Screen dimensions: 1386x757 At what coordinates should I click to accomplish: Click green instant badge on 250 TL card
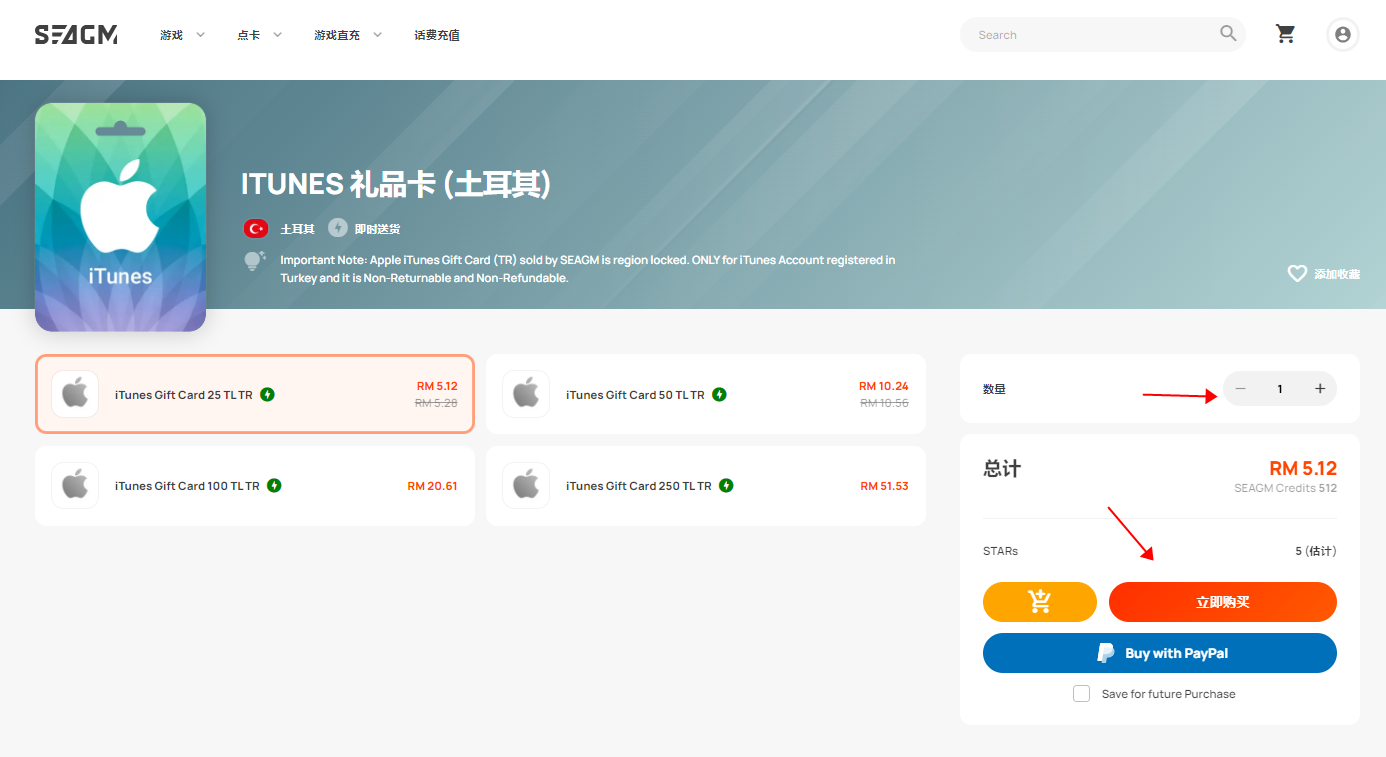[726, 485]
